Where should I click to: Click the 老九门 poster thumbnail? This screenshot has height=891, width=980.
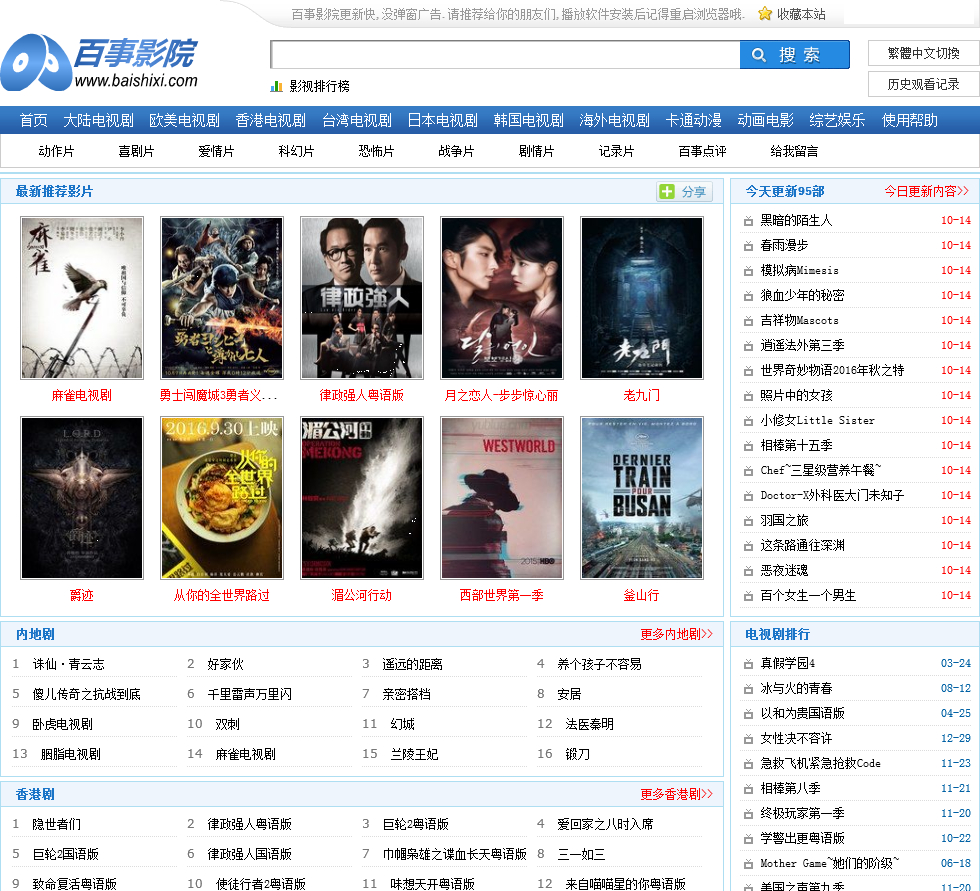coord(642,298)
